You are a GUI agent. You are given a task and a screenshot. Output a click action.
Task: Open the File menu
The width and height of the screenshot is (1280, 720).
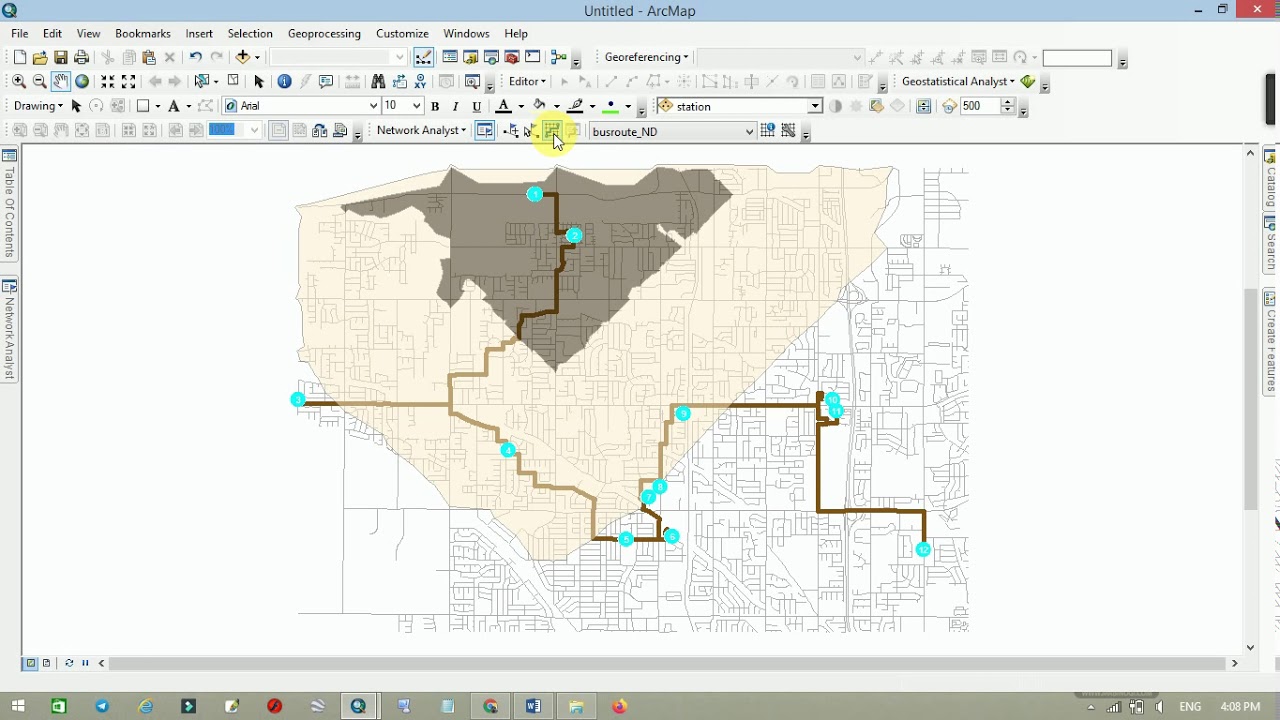pos(20,33)
